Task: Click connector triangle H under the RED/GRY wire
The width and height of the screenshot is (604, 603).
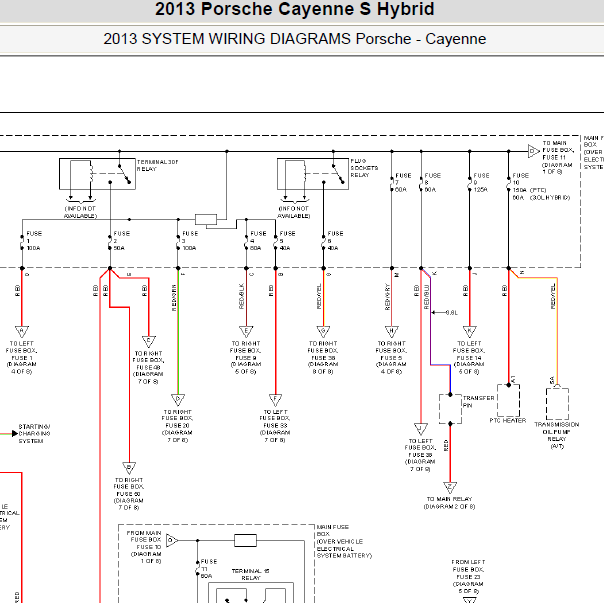Action: point(392,331)
